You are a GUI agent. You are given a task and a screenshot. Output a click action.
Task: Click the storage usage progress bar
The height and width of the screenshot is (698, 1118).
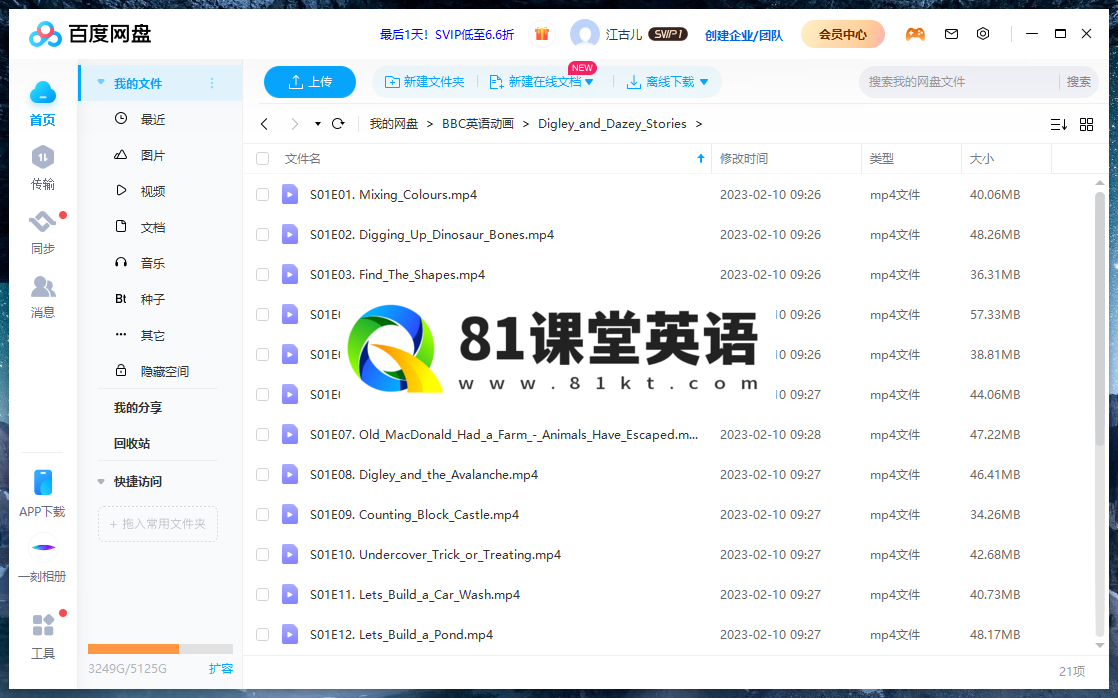point(160,649)
